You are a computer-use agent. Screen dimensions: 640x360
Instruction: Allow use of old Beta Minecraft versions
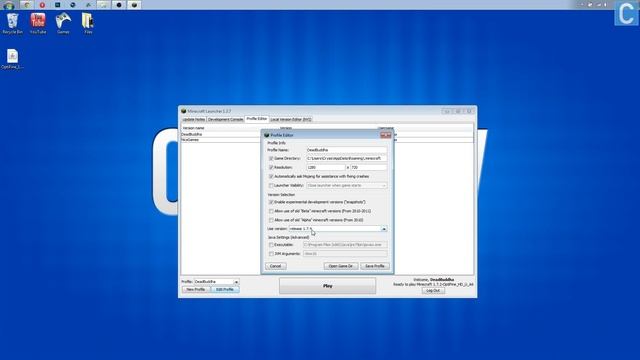[271, 211]
